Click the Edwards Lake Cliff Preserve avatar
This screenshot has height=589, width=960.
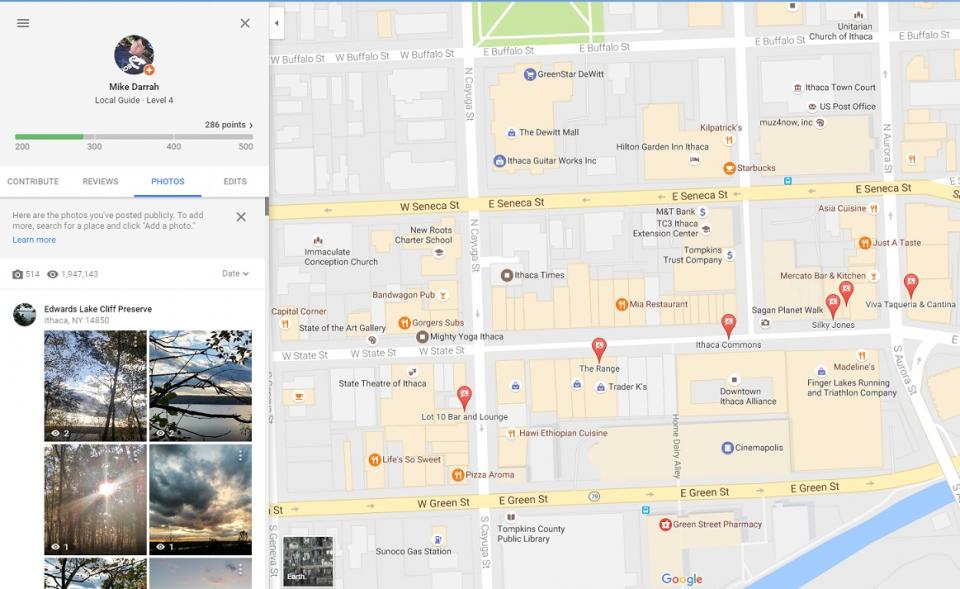point(24,315)
